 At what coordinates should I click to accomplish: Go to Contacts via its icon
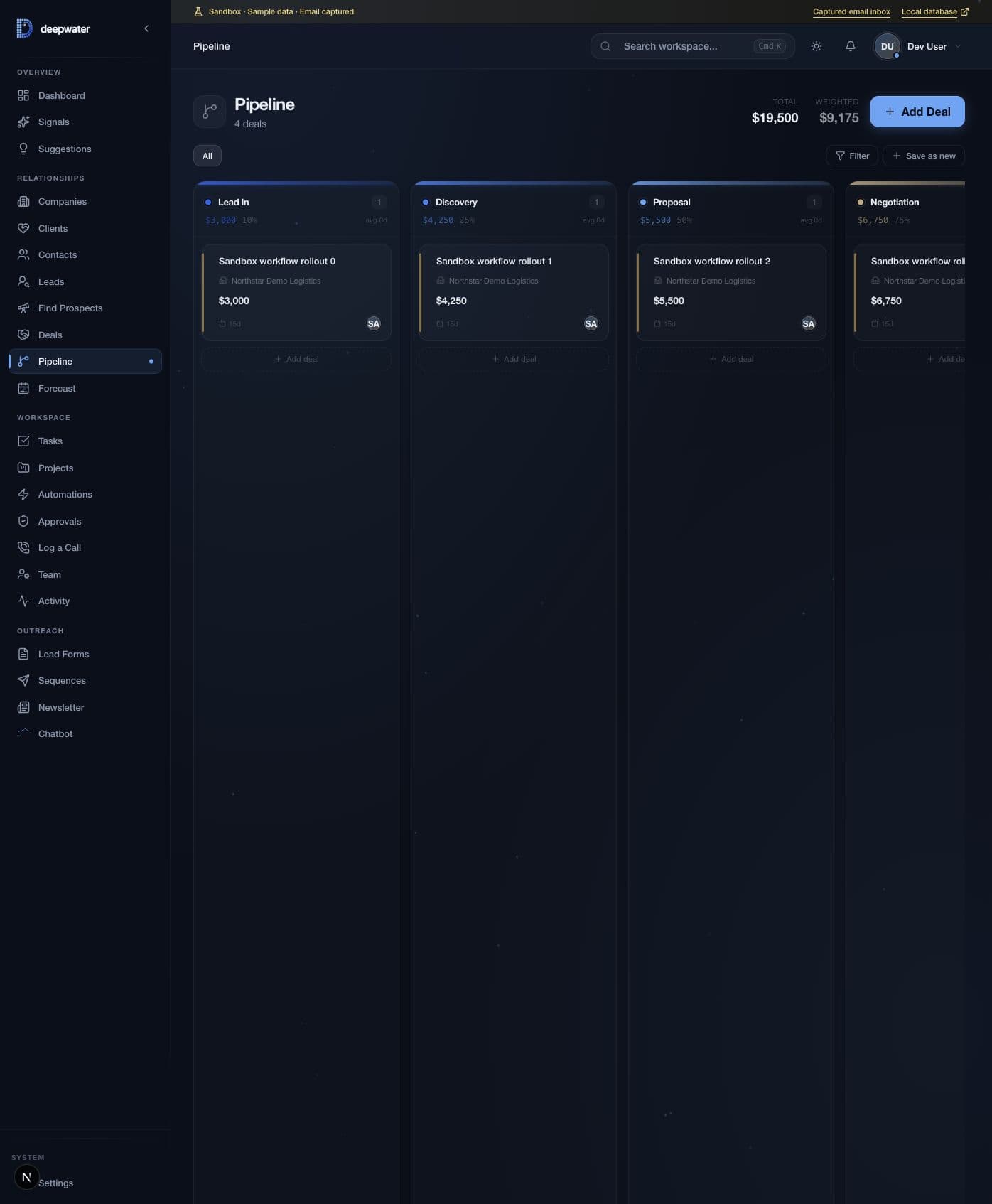point(23,254)
